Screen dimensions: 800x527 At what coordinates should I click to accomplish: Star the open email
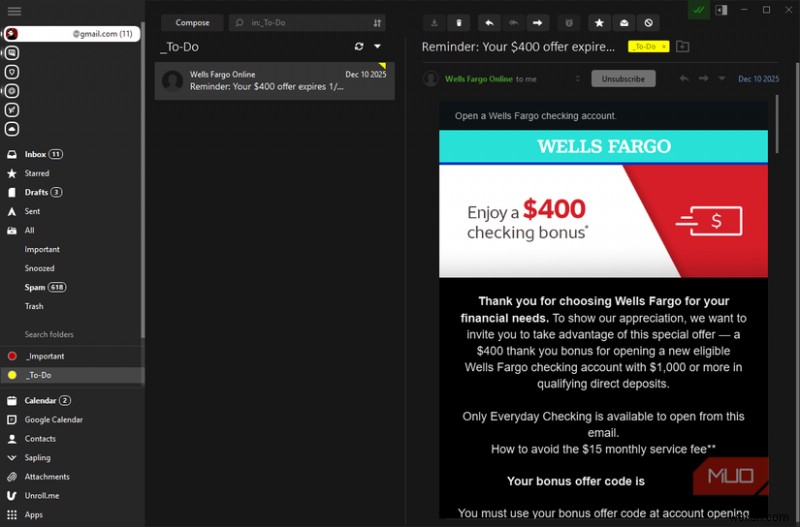(599, 22)
